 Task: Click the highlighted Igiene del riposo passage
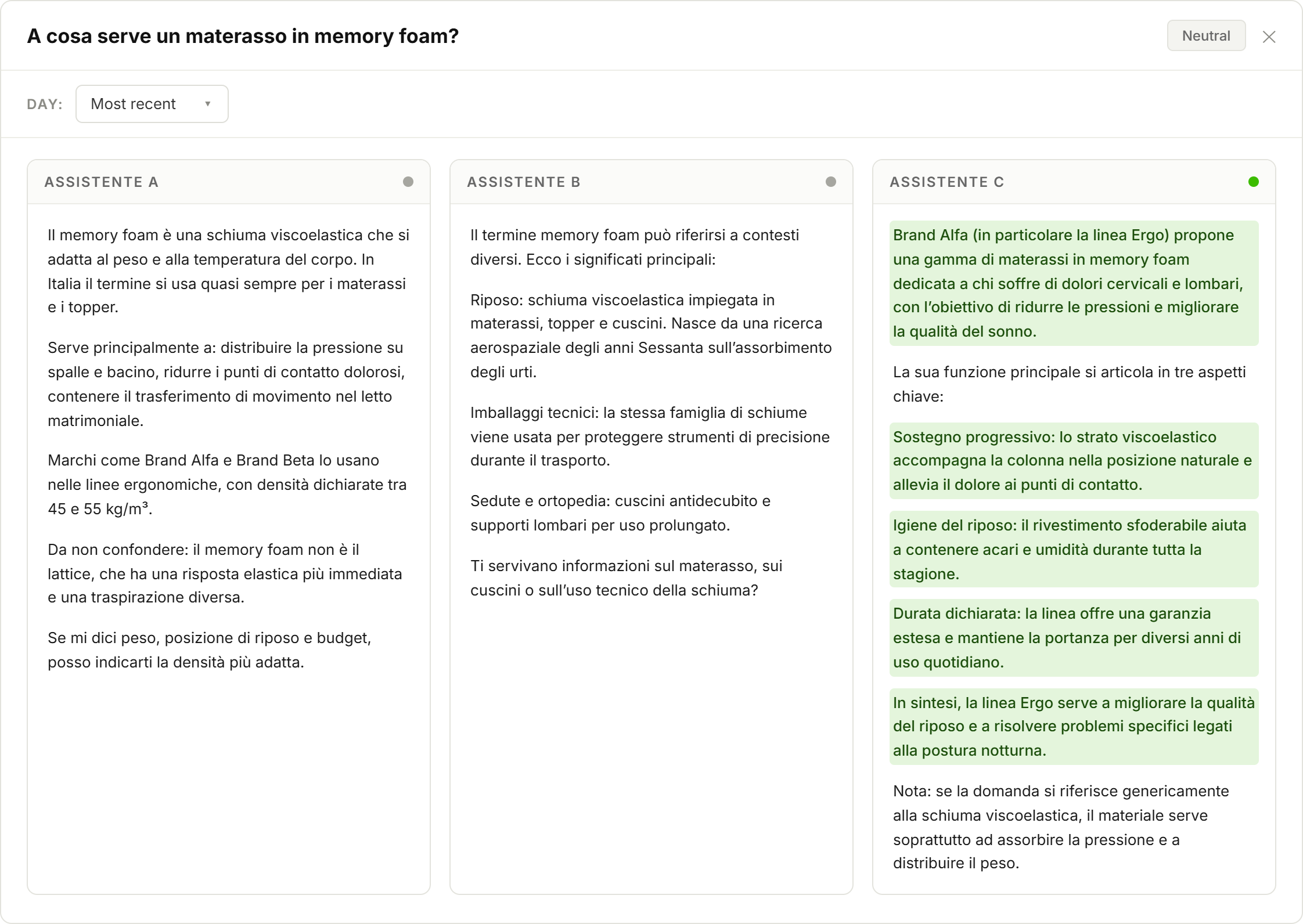[1074, 549]
